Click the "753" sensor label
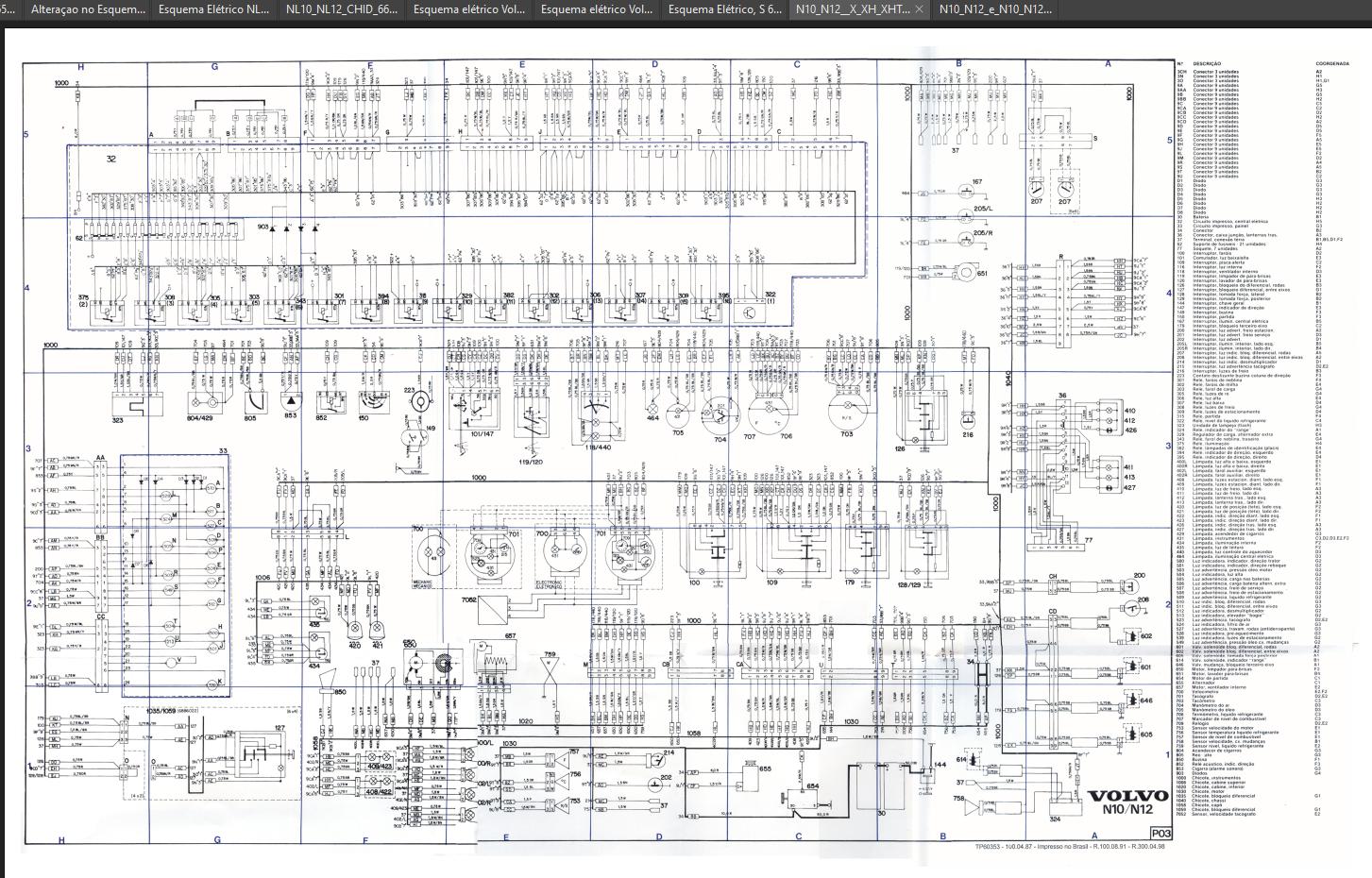 click(x=575, y=800)
